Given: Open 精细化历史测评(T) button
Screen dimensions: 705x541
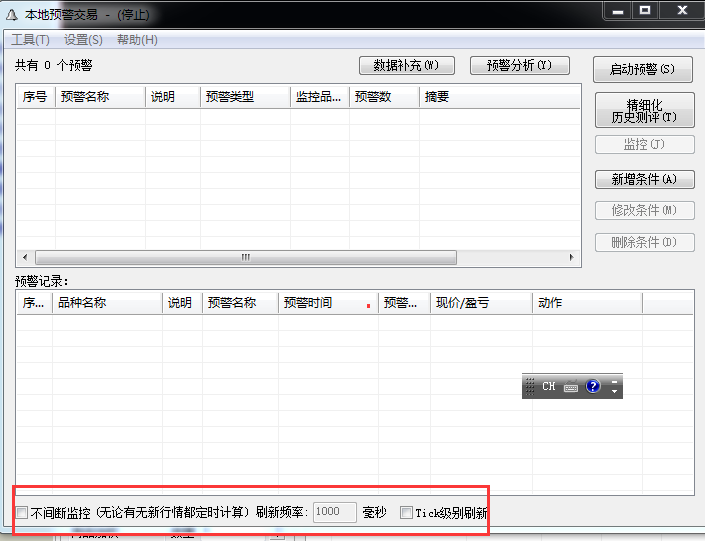Looking at the screenshot, I should 644,111.
